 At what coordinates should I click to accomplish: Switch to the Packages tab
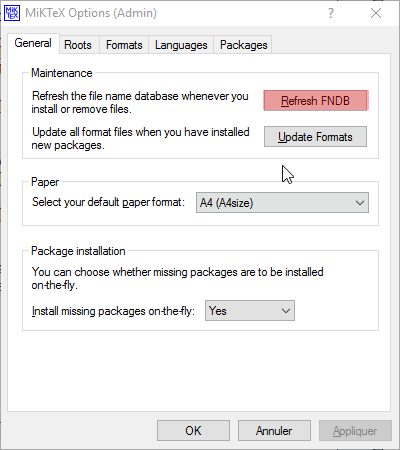tap(244, 45)
